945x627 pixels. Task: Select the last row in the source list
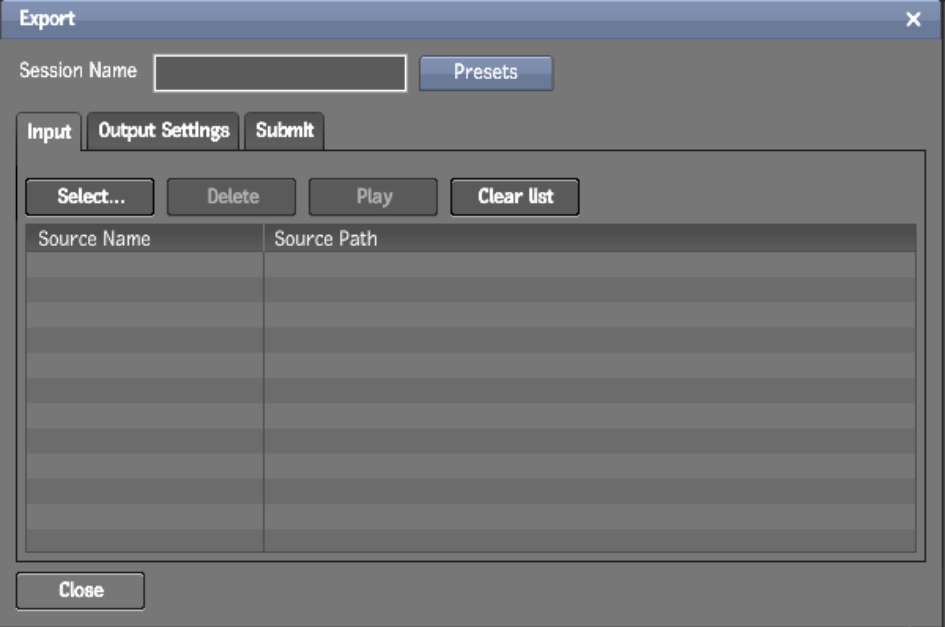[470, 541]
